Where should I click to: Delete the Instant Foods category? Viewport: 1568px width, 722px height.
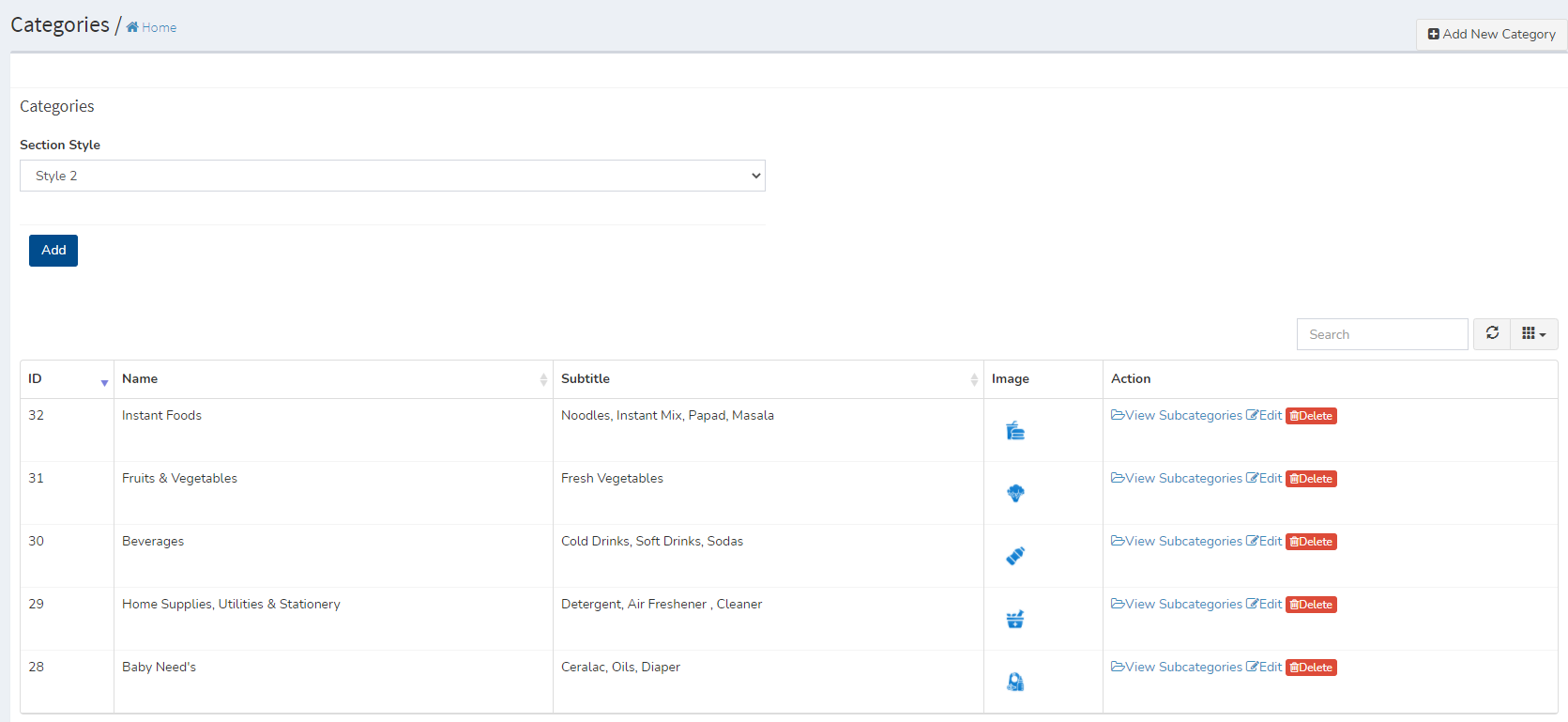(x=1311, y=416)
